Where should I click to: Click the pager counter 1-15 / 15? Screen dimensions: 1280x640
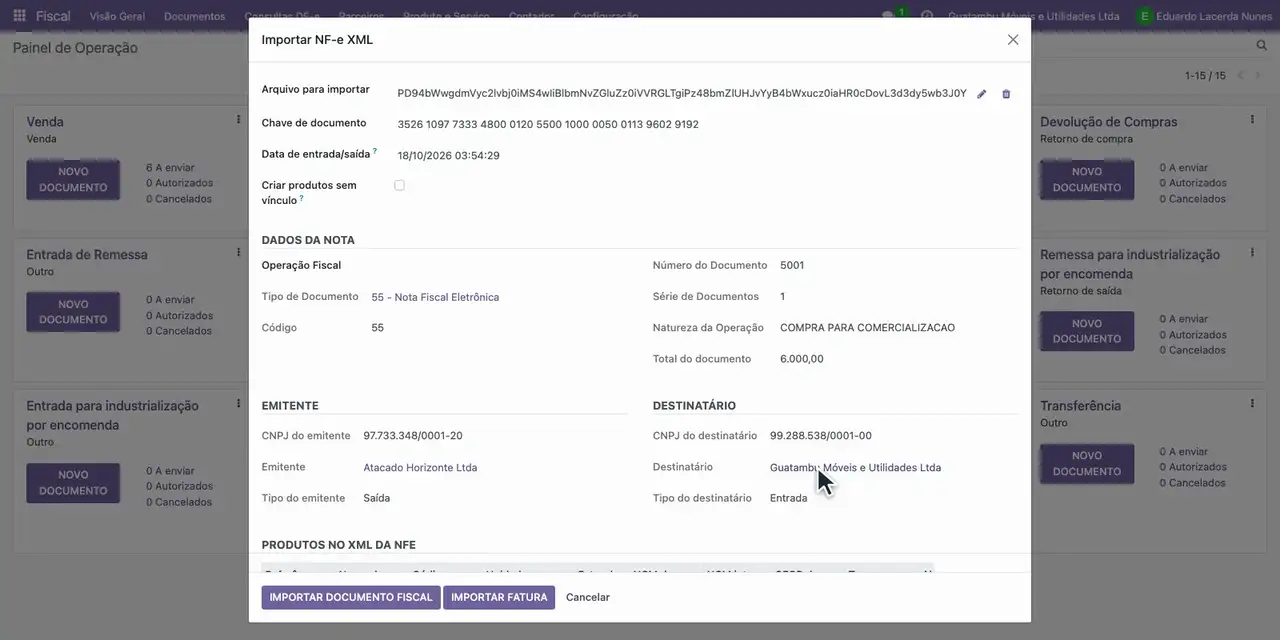[1205, 75]
